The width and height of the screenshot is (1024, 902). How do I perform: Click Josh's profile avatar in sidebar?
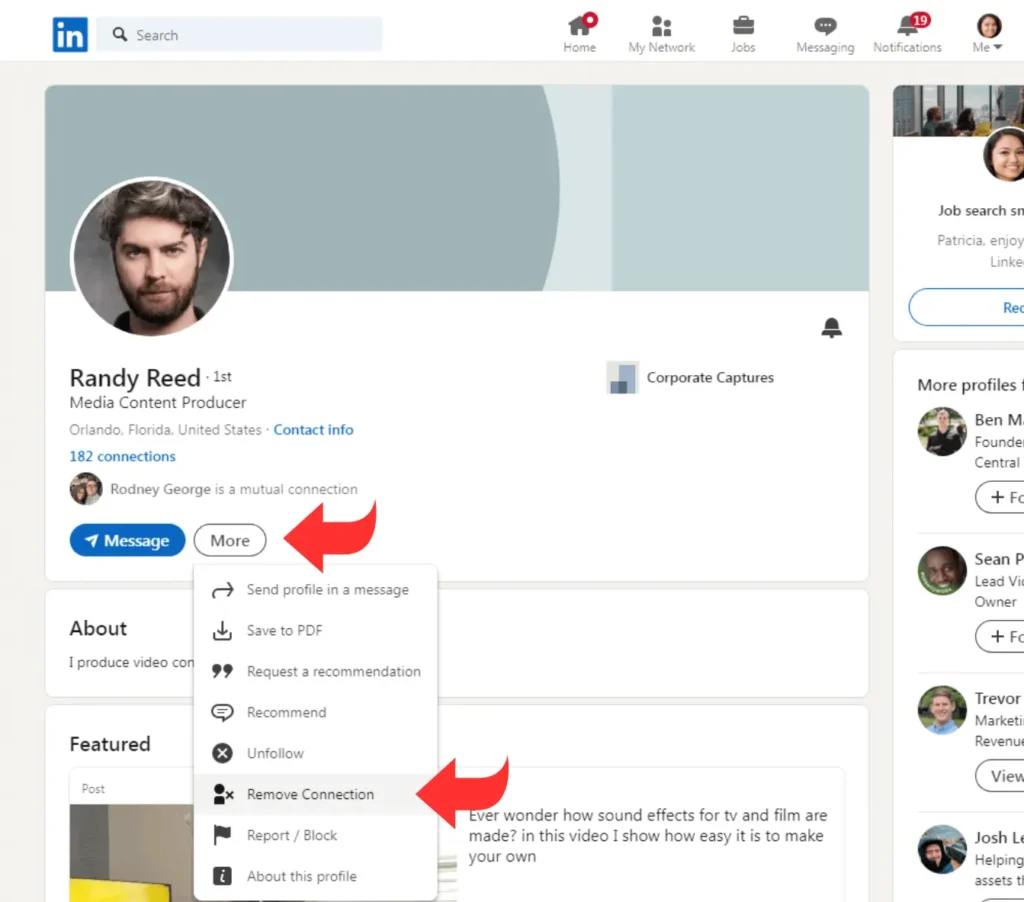[x=942, y=849]
